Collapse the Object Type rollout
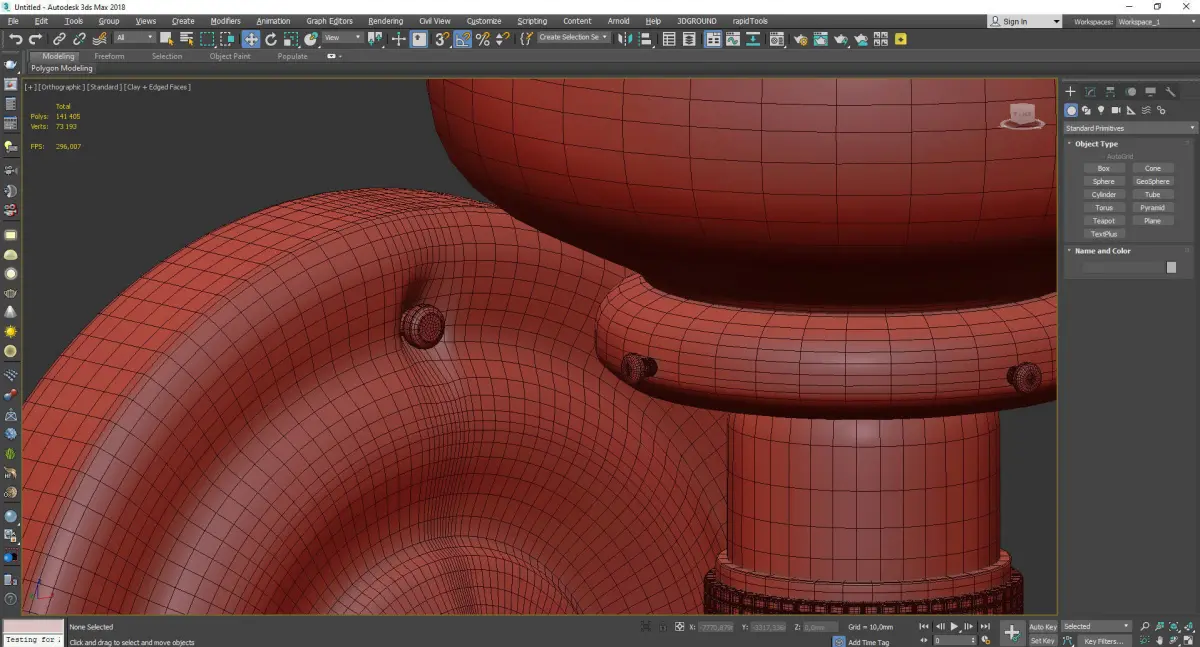This screenshot has height=647, width=1200. point(1096,144)
